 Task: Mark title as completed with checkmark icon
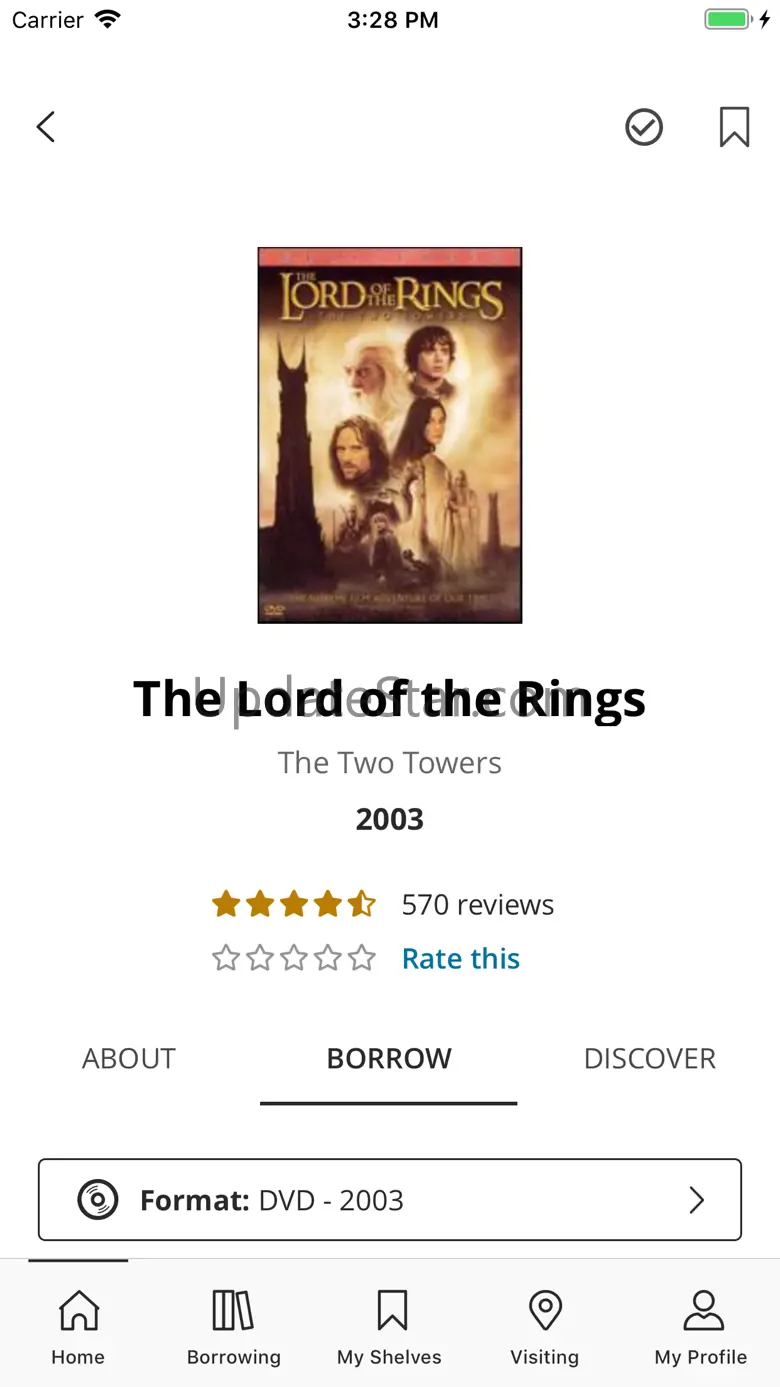click(x=644, y=127)
